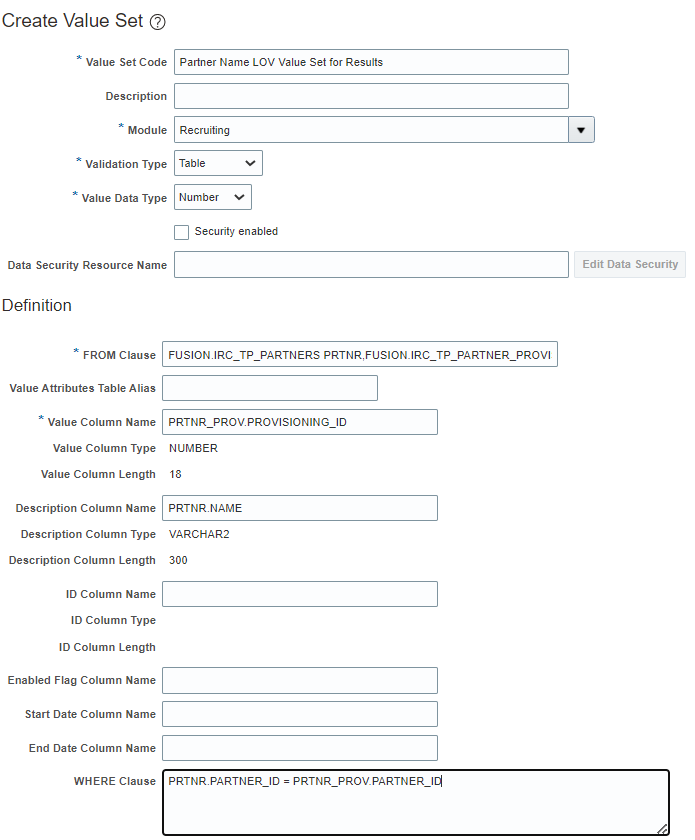Click the ID Column Name field
The height and width of the screenshot is (840, 695).
pos(299,594)
